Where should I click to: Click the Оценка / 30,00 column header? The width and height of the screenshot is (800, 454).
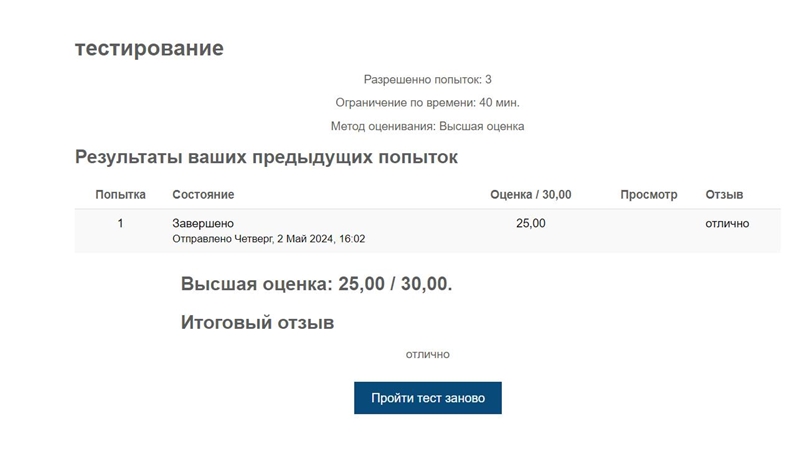(x=531, y=194)
